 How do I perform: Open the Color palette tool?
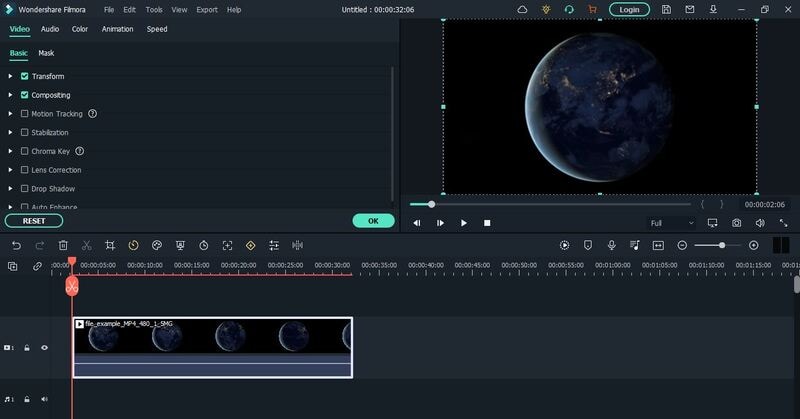pyautogui.click(x=157, y=245)
